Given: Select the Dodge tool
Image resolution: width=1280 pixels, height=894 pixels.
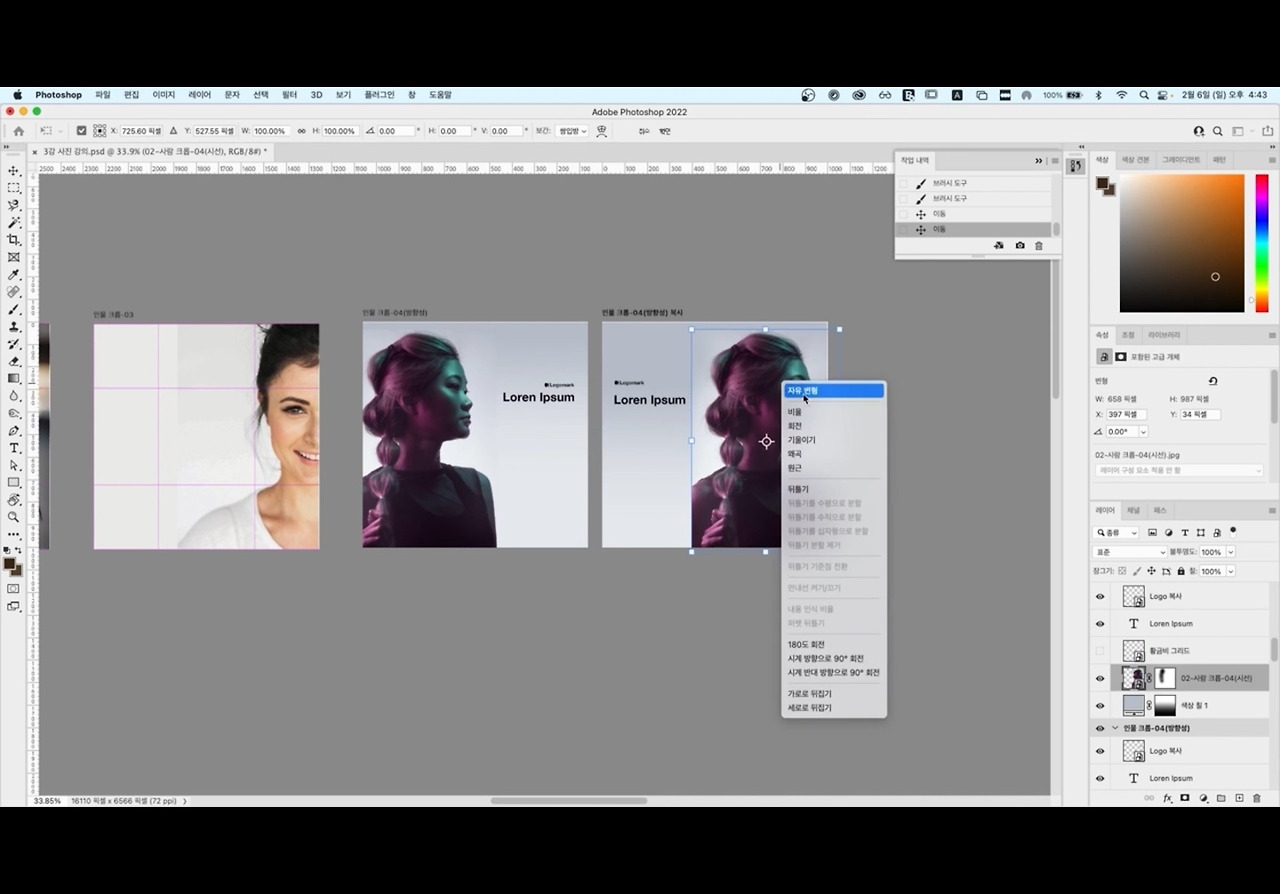Looking at the screenshot, I should pos(14,413).
